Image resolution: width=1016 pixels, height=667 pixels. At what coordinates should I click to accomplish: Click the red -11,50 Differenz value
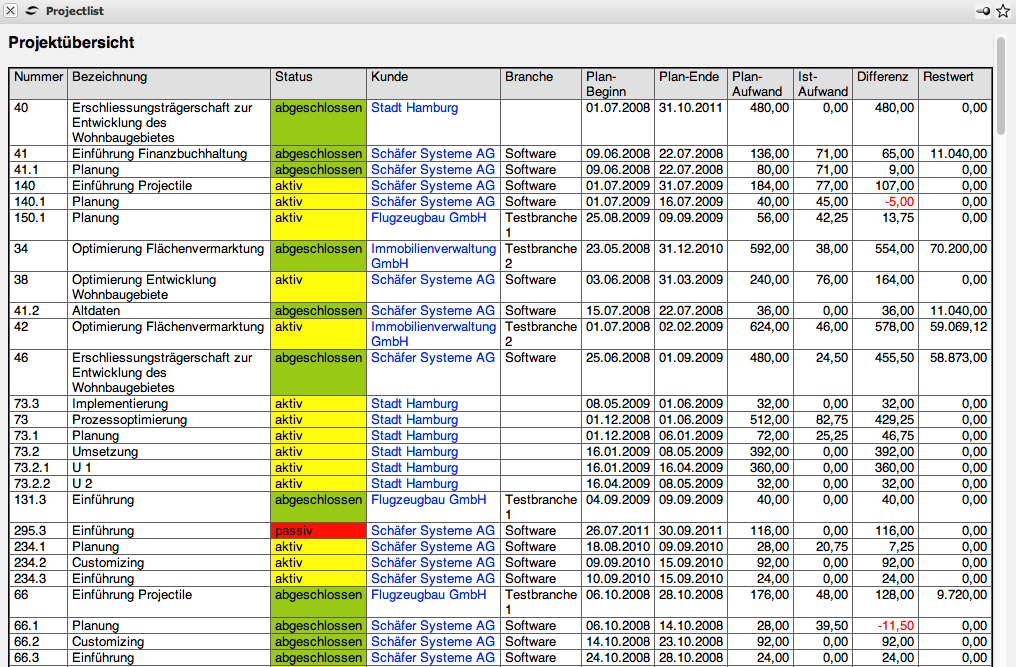coord(894,626)
